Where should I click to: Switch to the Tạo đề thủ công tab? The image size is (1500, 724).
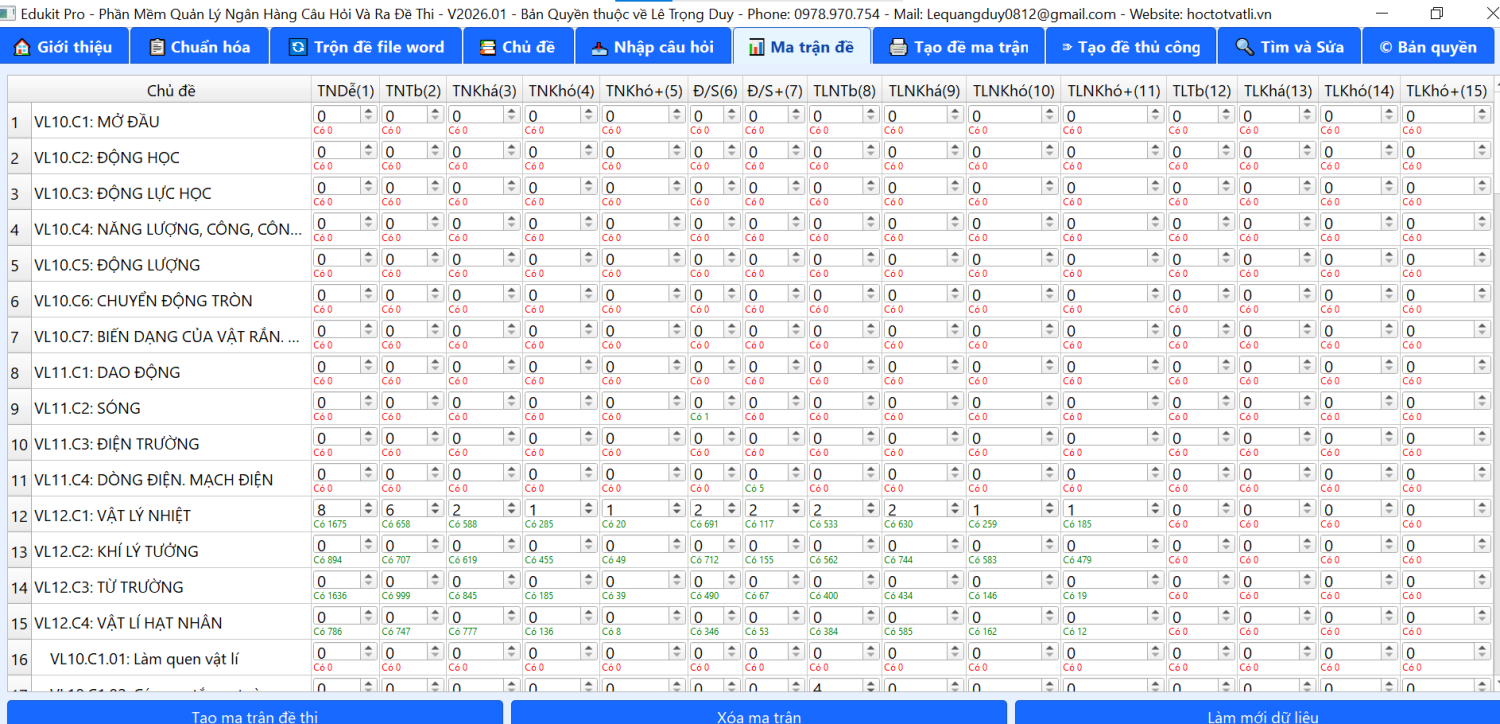coord(1130,47)
